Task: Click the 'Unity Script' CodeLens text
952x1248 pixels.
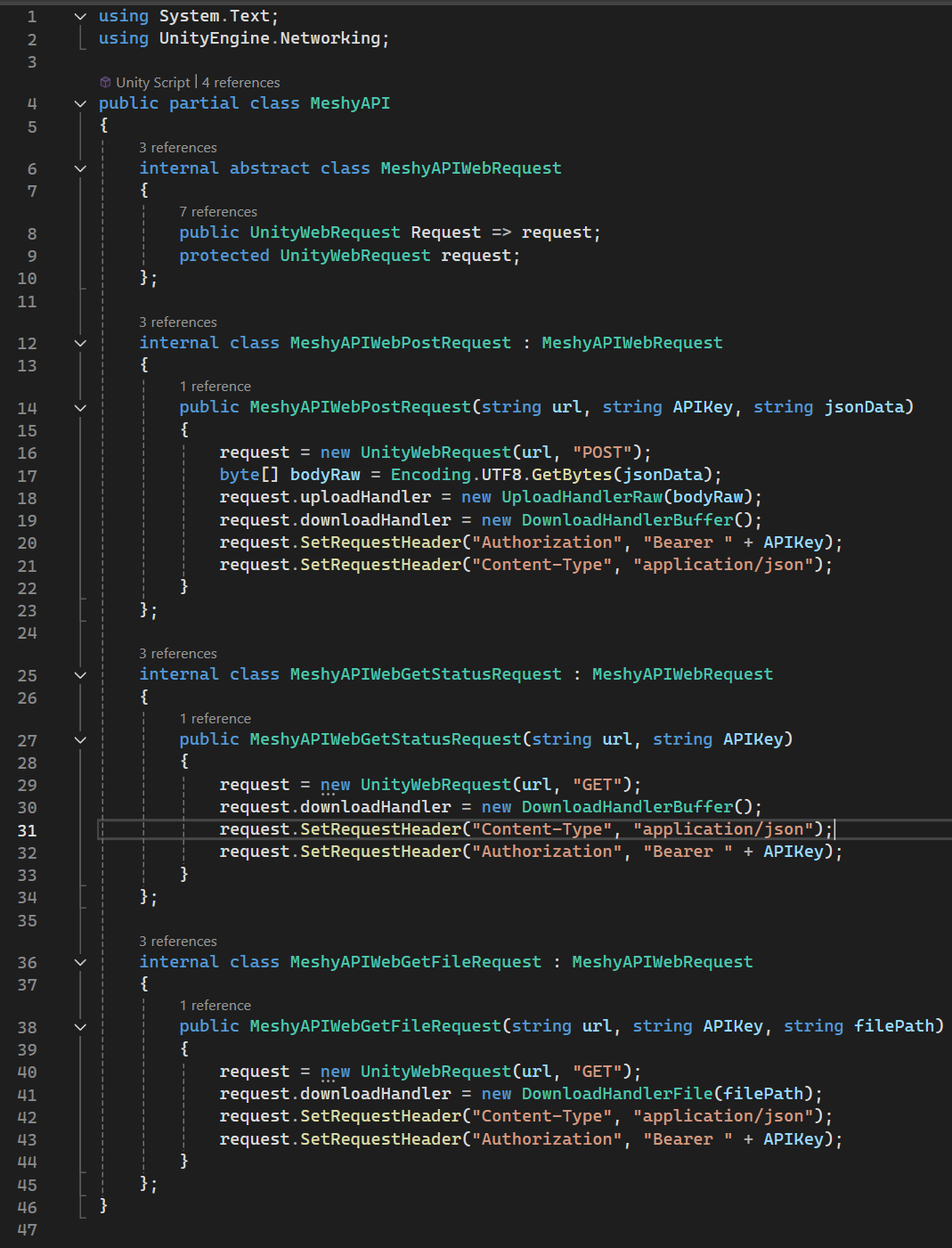Action: coord(152,82)
